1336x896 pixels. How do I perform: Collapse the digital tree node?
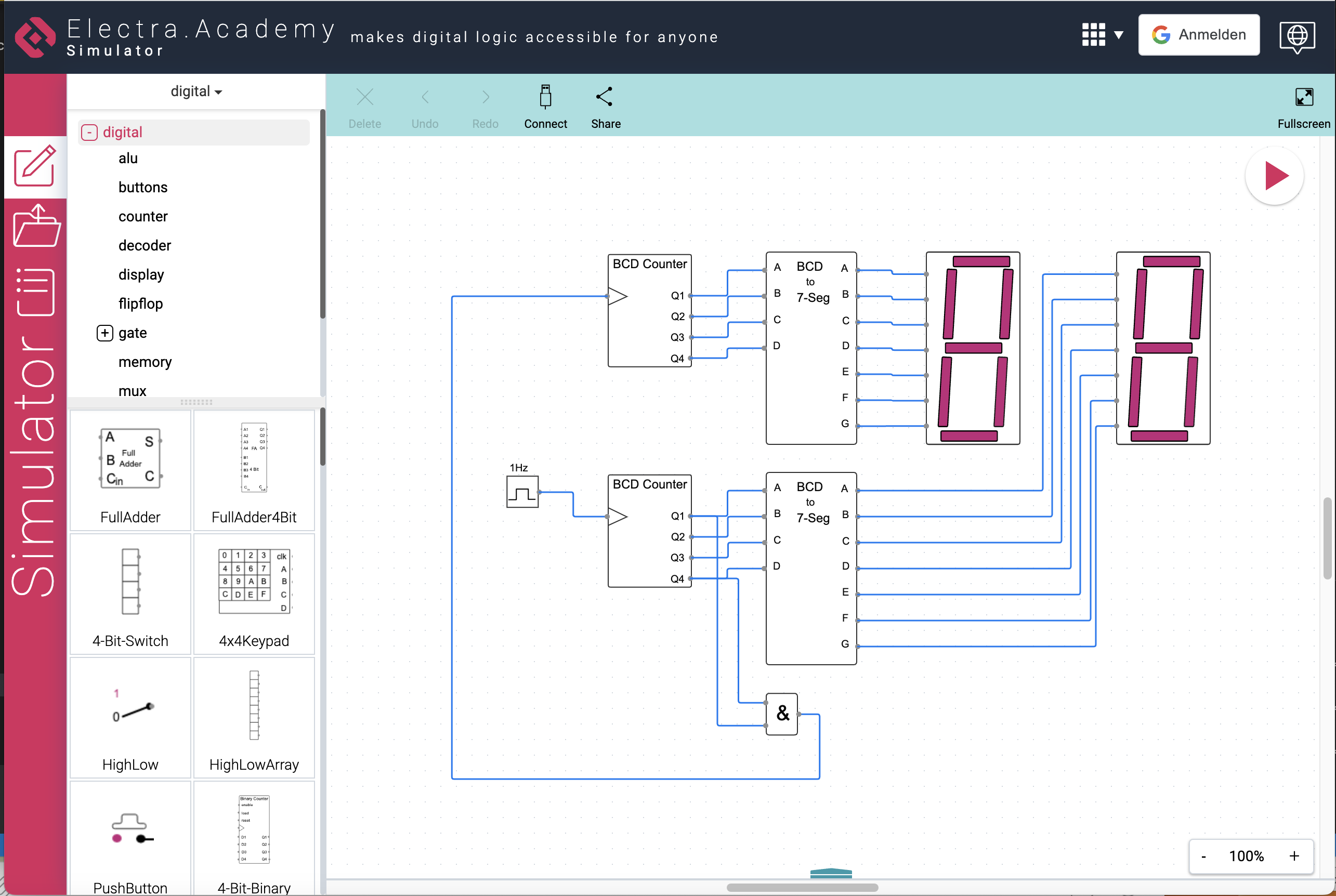click(x=89, y=133)
